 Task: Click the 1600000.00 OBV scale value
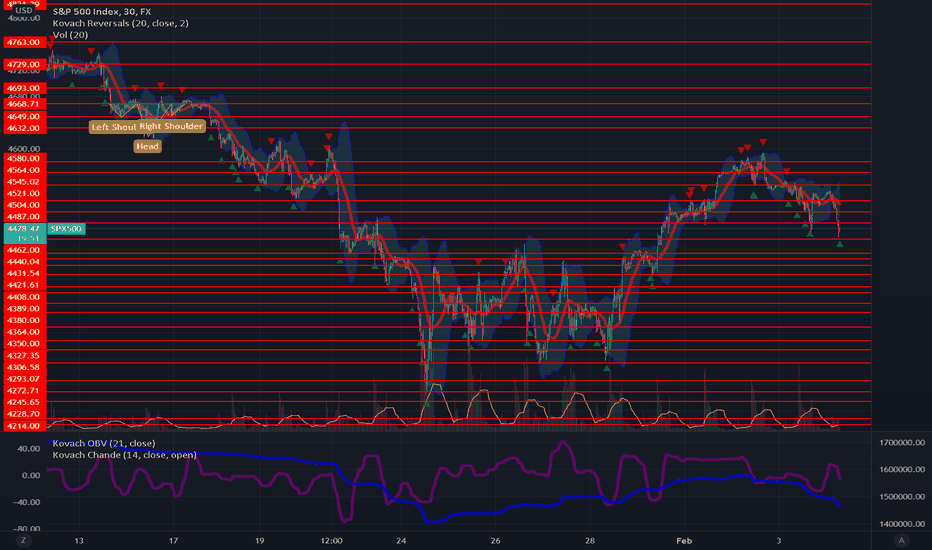901,469
